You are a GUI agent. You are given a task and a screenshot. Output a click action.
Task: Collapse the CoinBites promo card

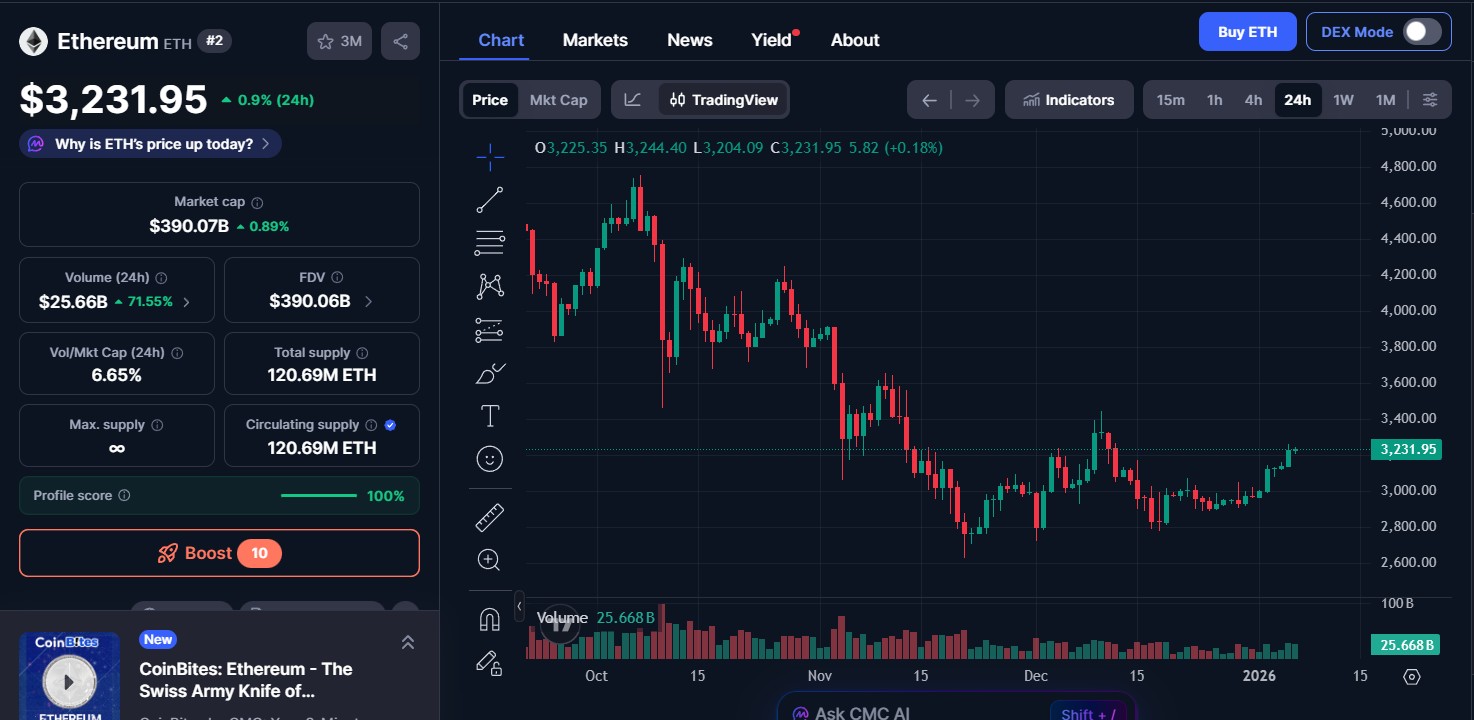408,641
